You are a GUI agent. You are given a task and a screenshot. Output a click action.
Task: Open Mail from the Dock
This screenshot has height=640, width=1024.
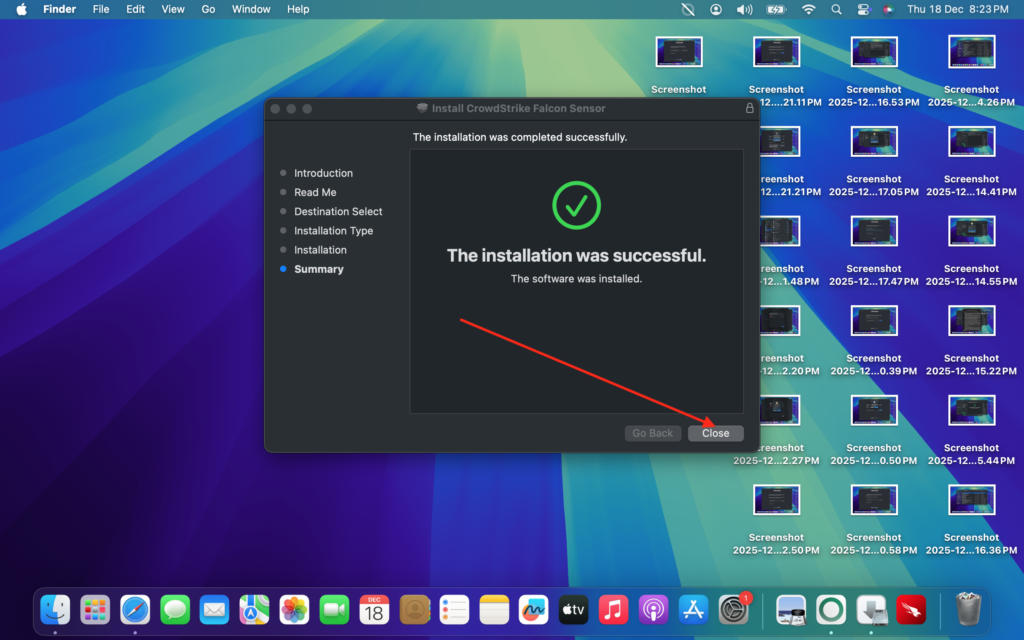[214, 610]
